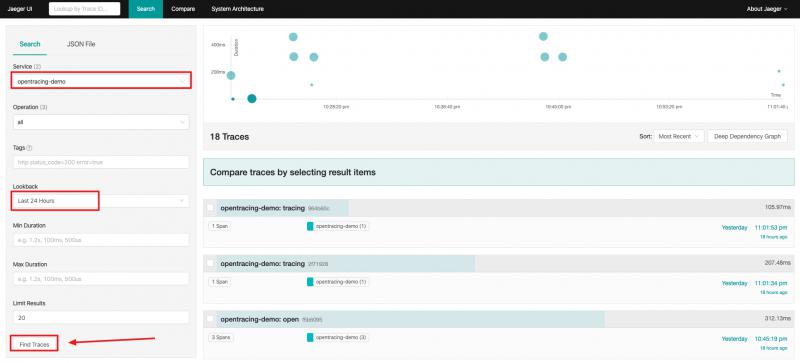Viewport: 800px width, 363px height.
Task: Click the opentracing-demo (1) tag in the 11:01:53 trace
Action: click(x=337, y=226)
